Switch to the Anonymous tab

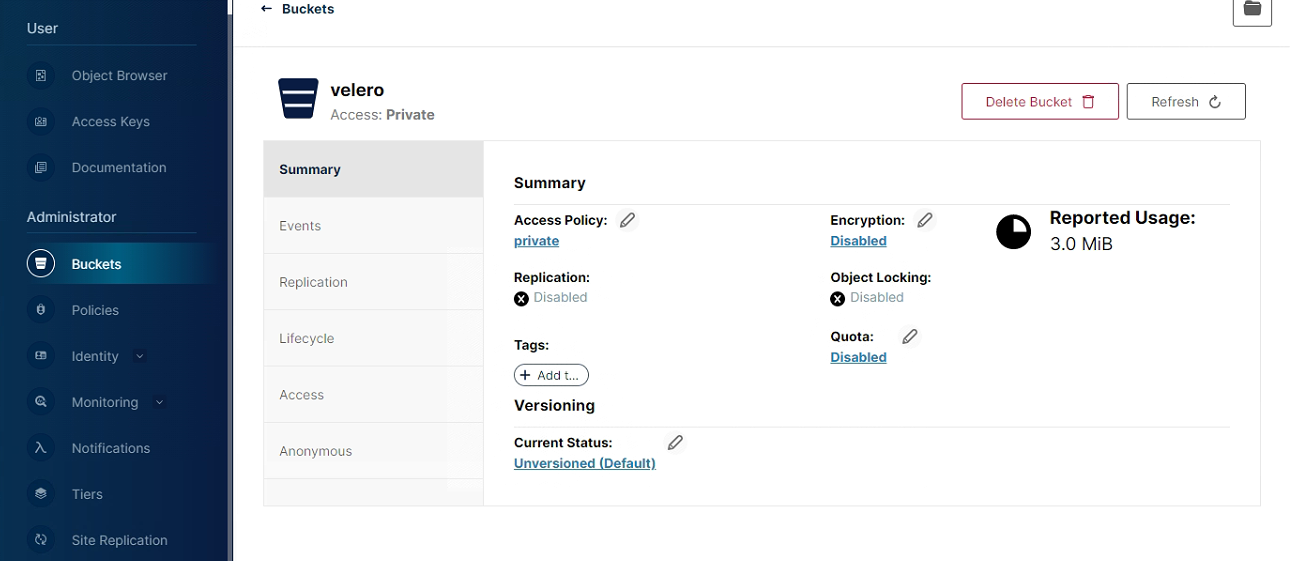pyautogui.click(x=373, y=451)
